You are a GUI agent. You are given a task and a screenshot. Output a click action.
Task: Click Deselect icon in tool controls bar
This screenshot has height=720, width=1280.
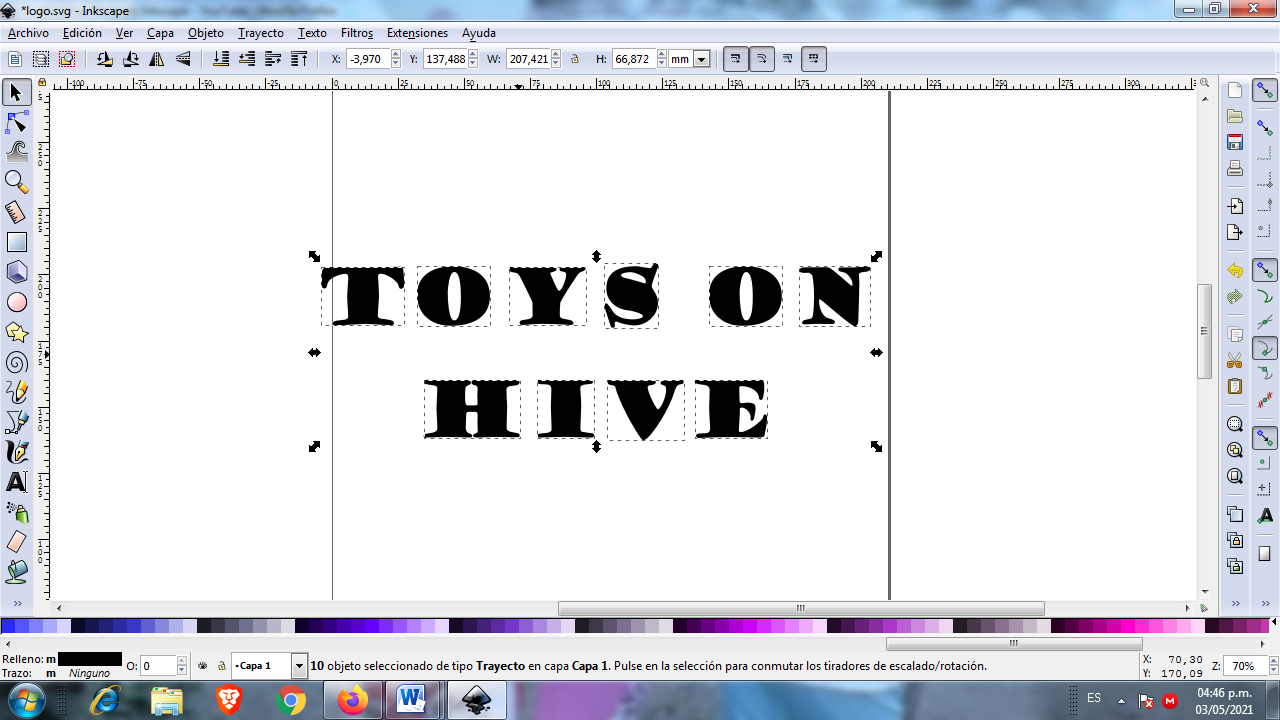point(67,60)
